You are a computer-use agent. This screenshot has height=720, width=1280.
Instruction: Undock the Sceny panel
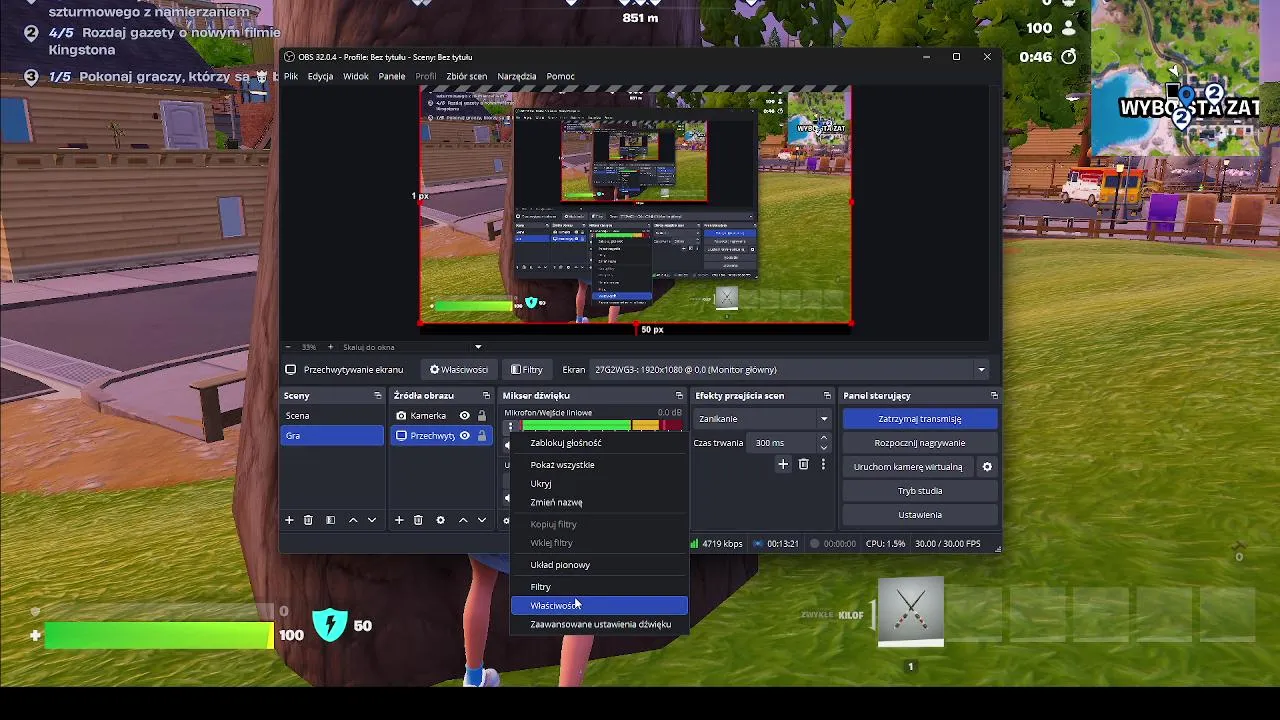[x=377, y=396]
